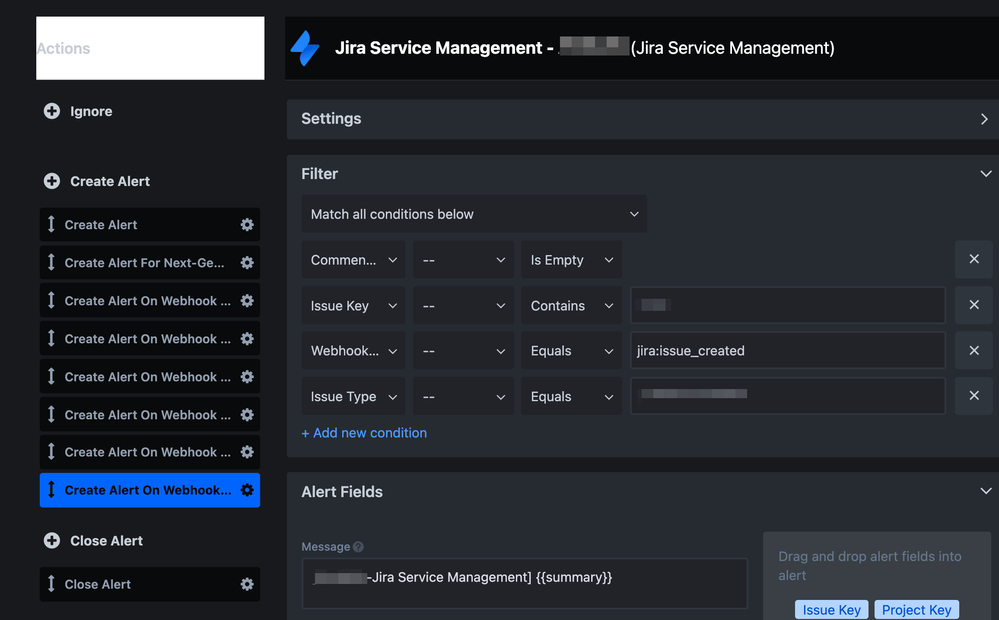999x620 pixels.
Task: Click the Filter section title
Action: [319, 174]
